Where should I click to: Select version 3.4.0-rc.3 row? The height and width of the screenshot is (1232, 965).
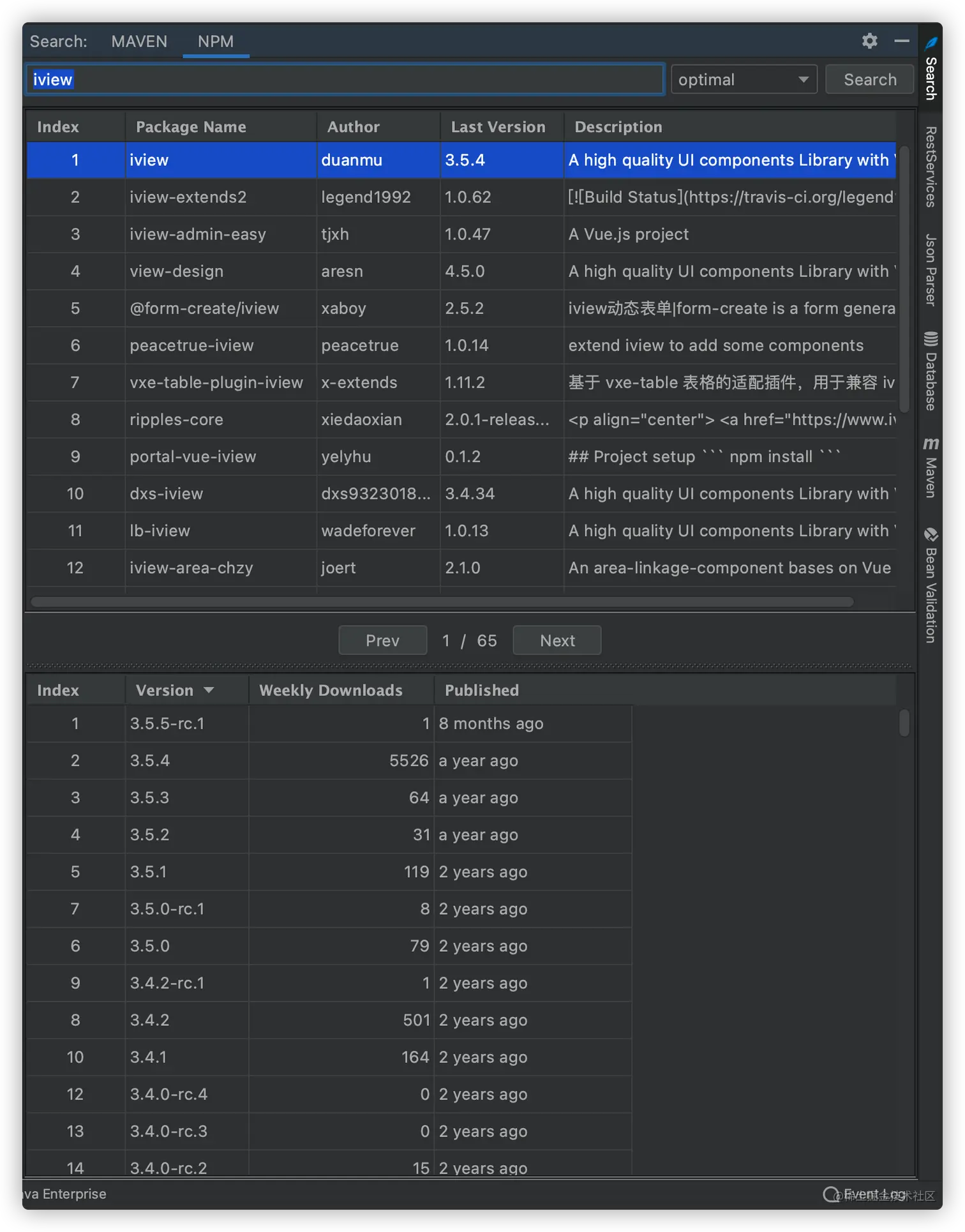(329, 1131)
